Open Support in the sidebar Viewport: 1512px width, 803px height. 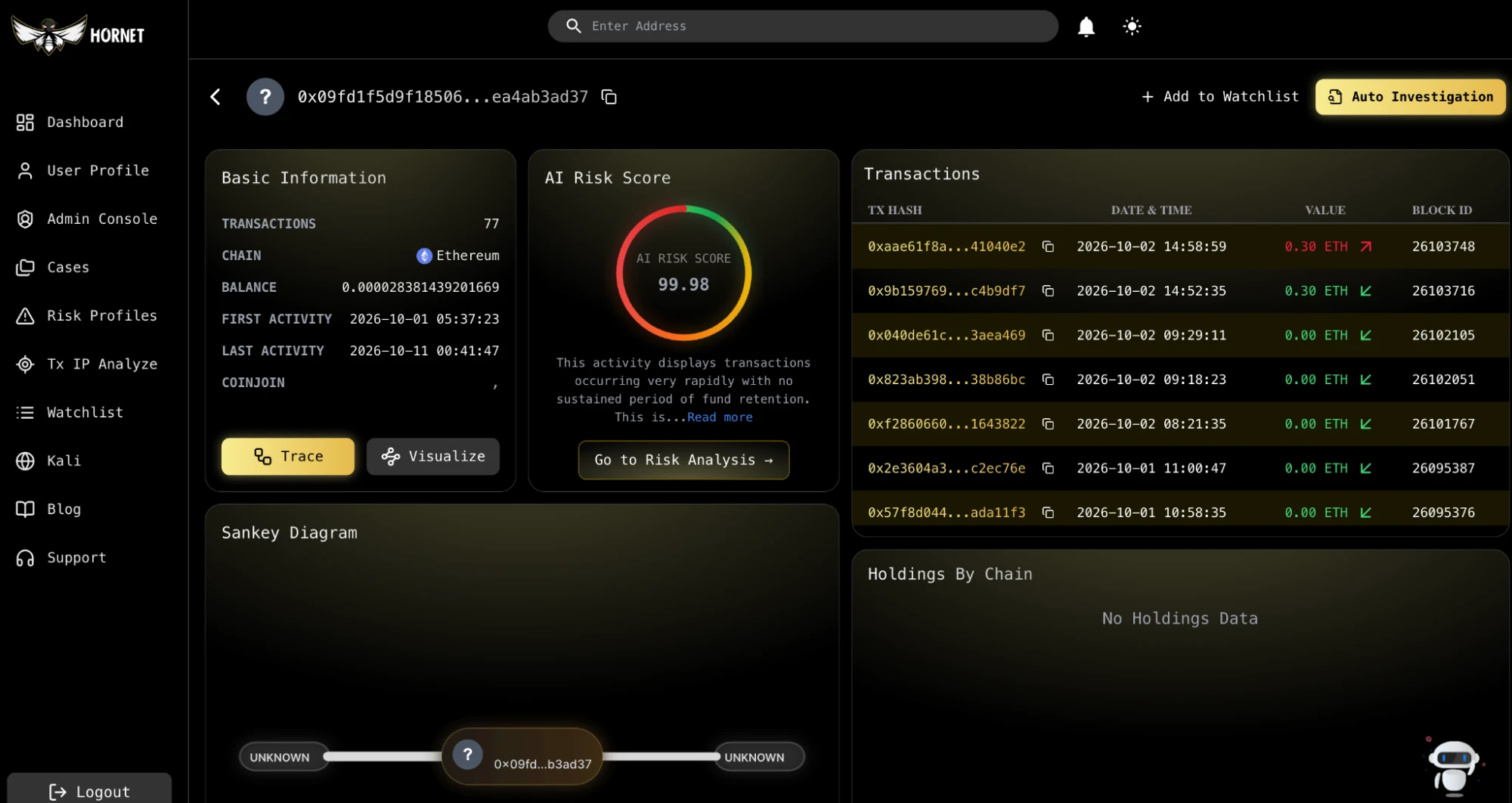click(61, 558)
